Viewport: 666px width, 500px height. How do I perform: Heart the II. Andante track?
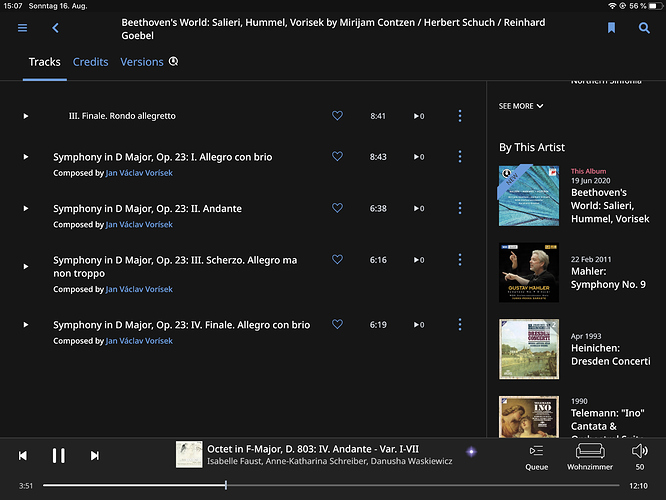337,208
